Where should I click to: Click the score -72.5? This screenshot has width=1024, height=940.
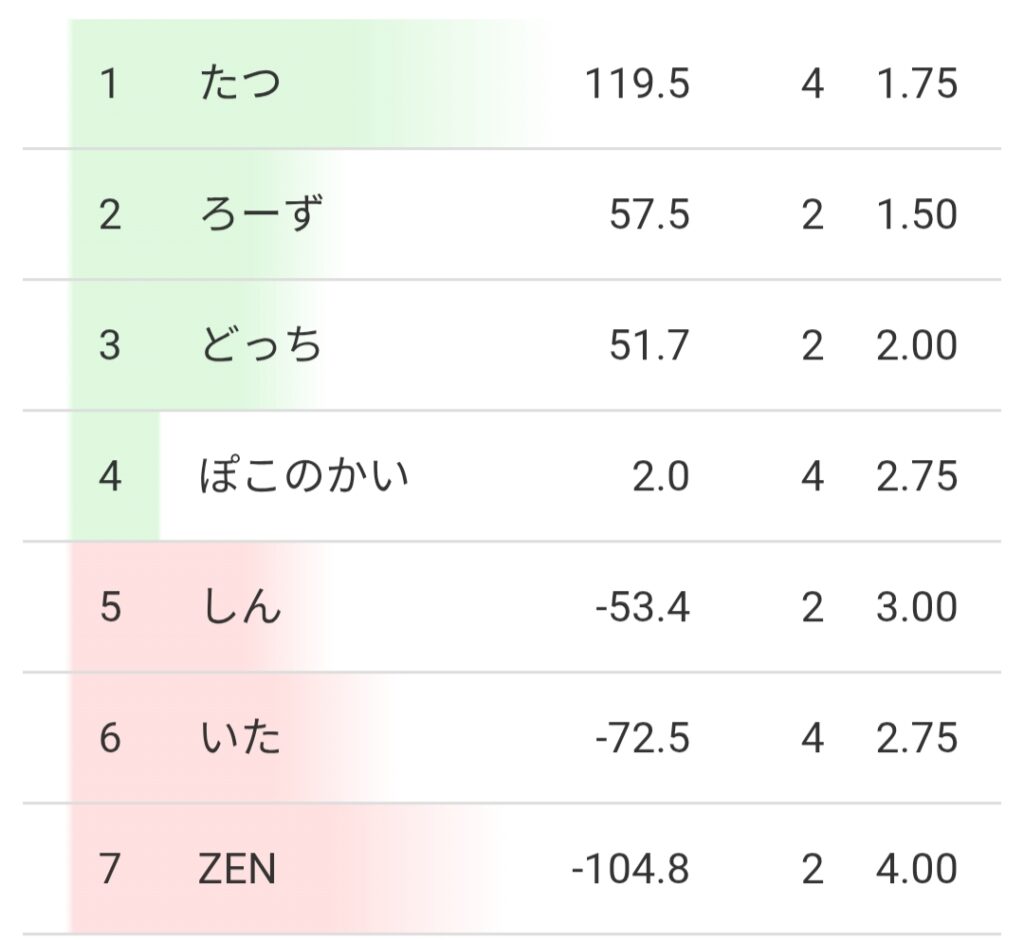click(641, 739)
